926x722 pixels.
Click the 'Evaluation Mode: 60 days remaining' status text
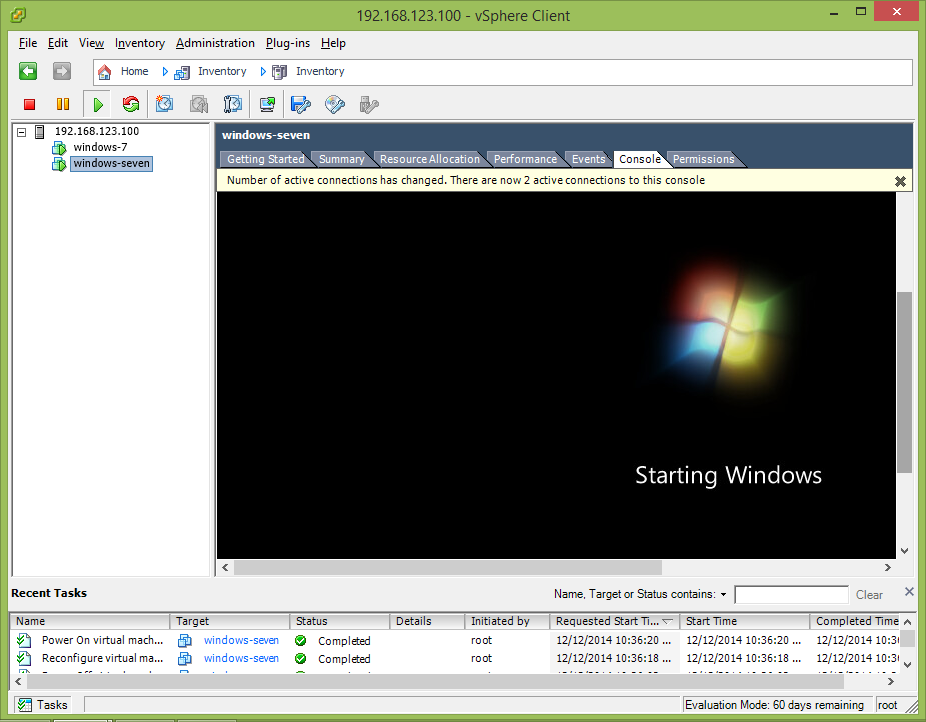pos(774,705)
